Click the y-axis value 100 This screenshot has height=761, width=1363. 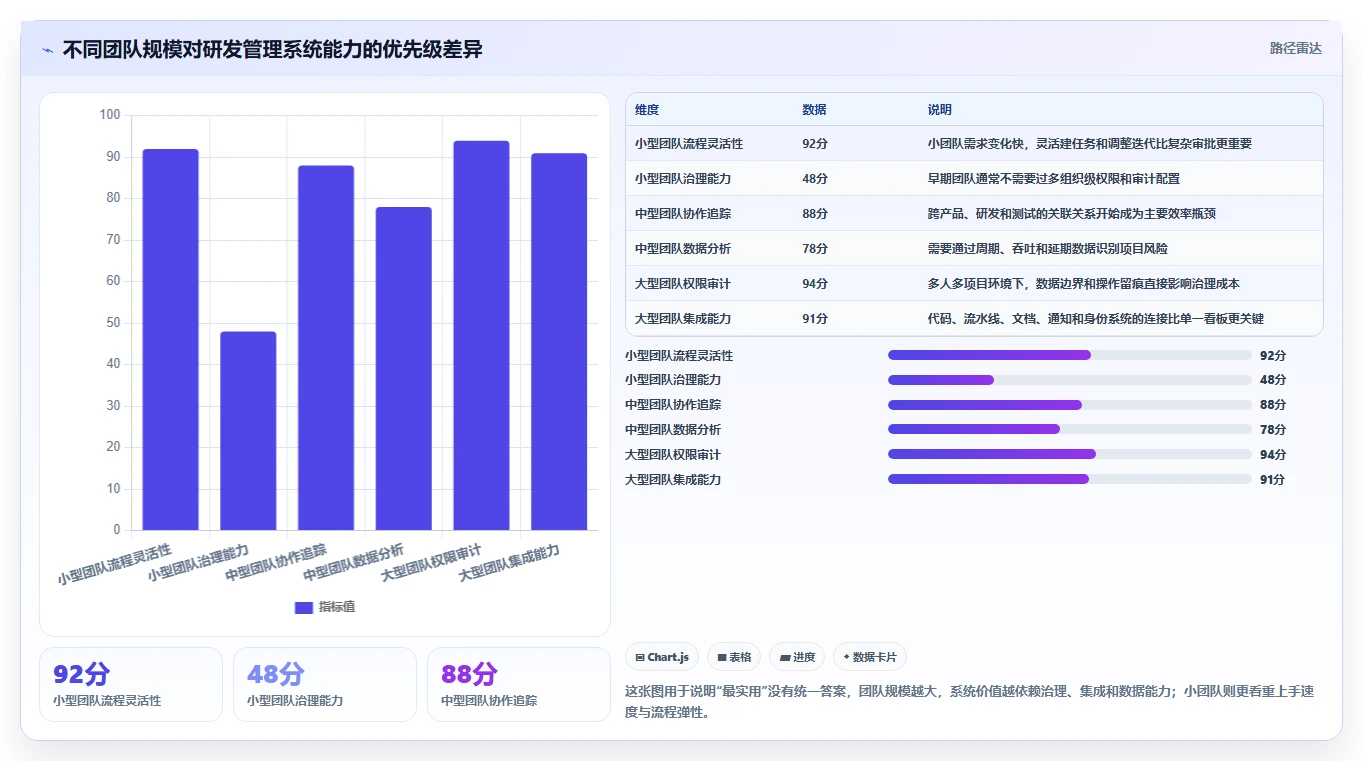pyautogui.click(x=110, y=115)
